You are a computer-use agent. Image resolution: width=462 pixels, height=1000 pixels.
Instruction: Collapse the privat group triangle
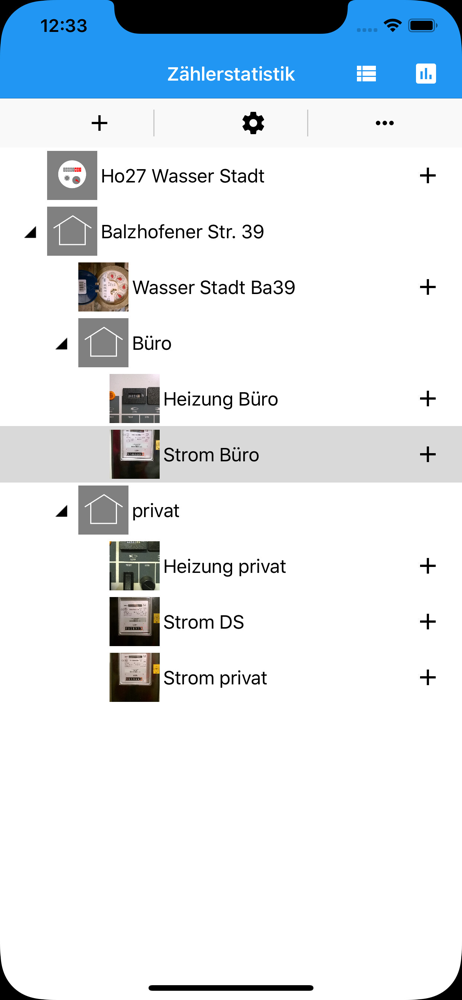click(x=61, y=511)
